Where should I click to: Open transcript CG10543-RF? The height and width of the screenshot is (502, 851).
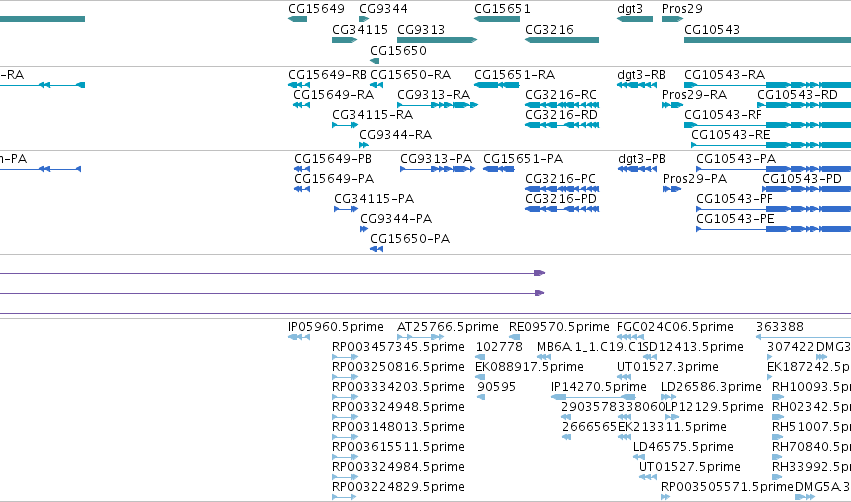pyautogui.click(x=723, y=115)
